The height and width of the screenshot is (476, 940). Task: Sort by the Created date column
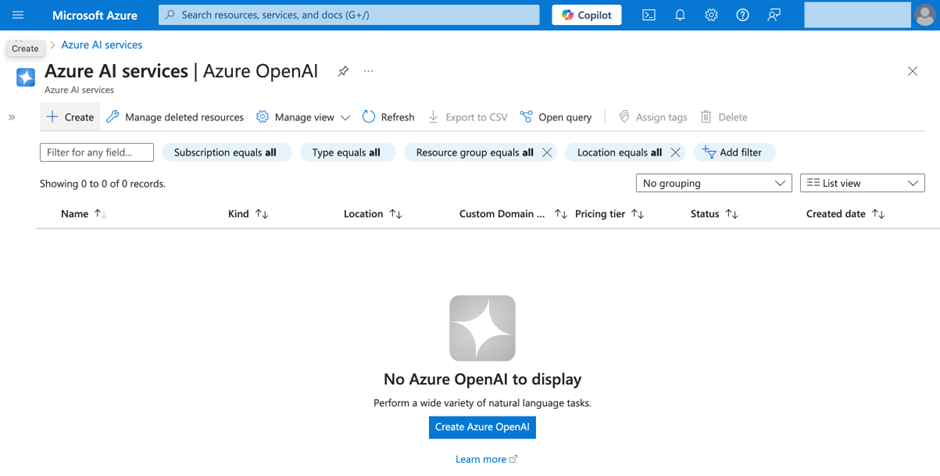(x=845, y=214)
